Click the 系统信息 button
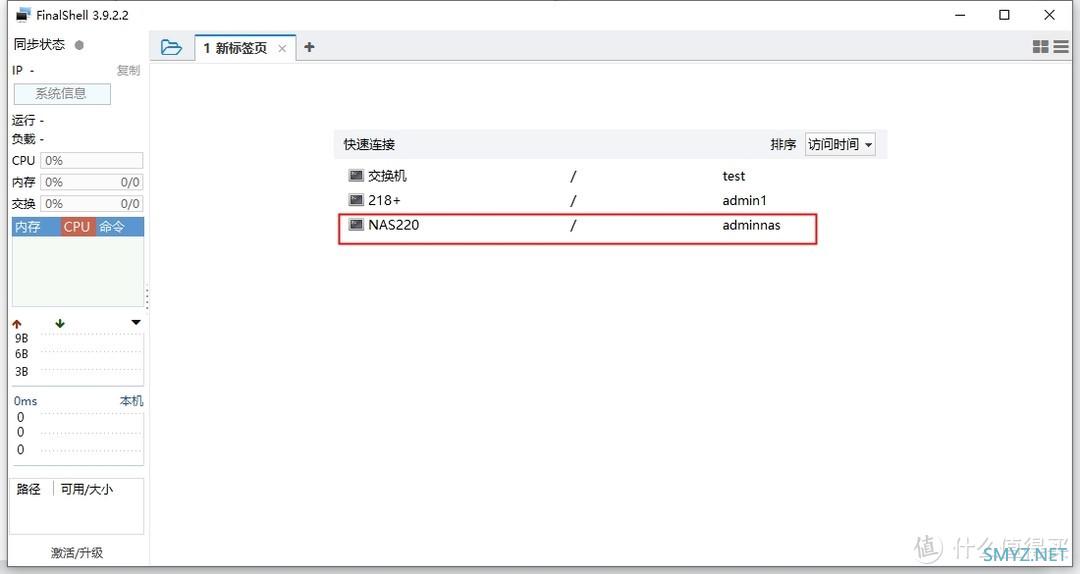Image resolution: width=1080 pixels, height=574 pixels. (x=62, y=94)
